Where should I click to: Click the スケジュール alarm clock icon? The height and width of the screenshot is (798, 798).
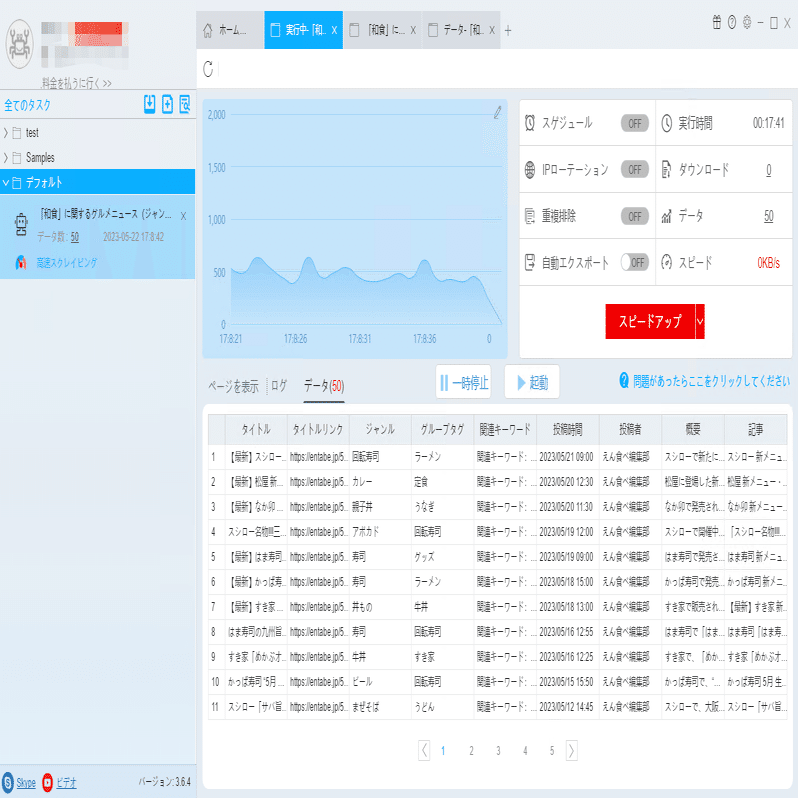click(x=530, y=123)
